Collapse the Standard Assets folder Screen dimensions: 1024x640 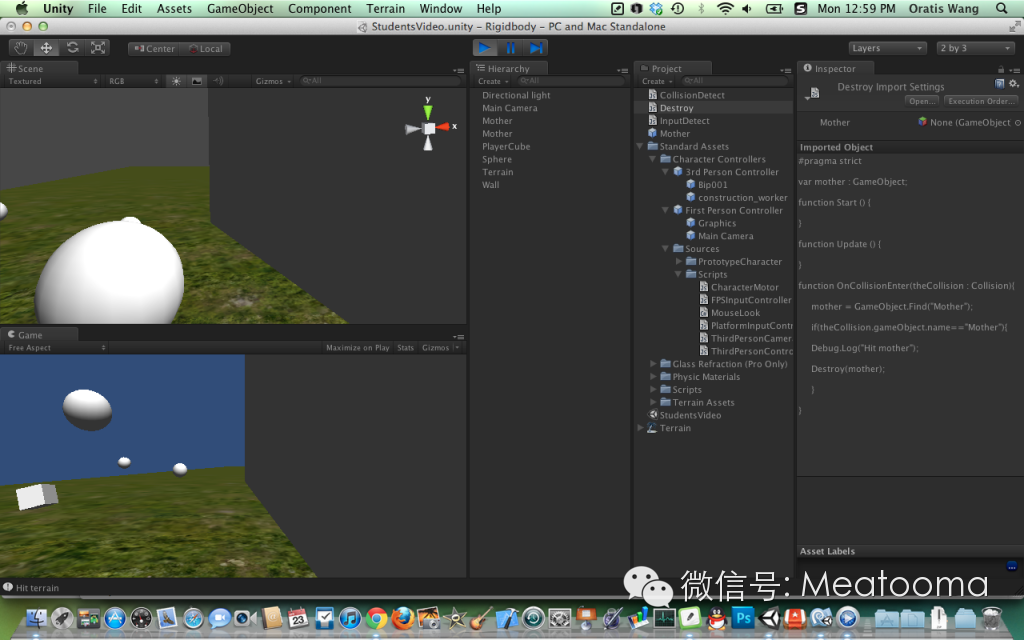640,146
